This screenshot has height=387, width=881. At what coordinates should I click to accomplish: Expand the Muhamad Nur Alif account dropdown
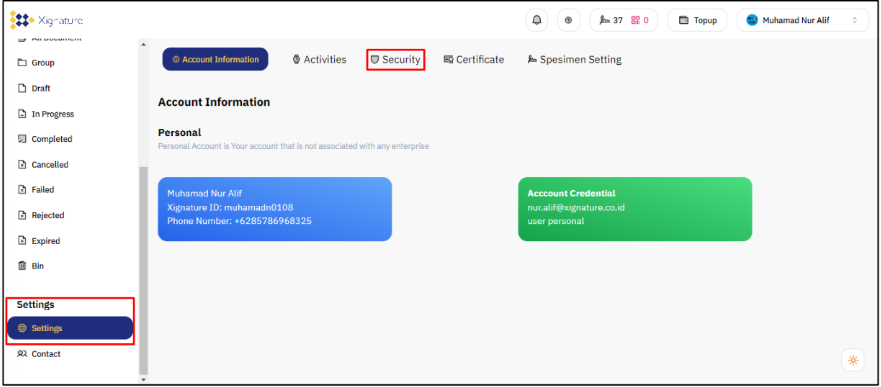[802, 20]
